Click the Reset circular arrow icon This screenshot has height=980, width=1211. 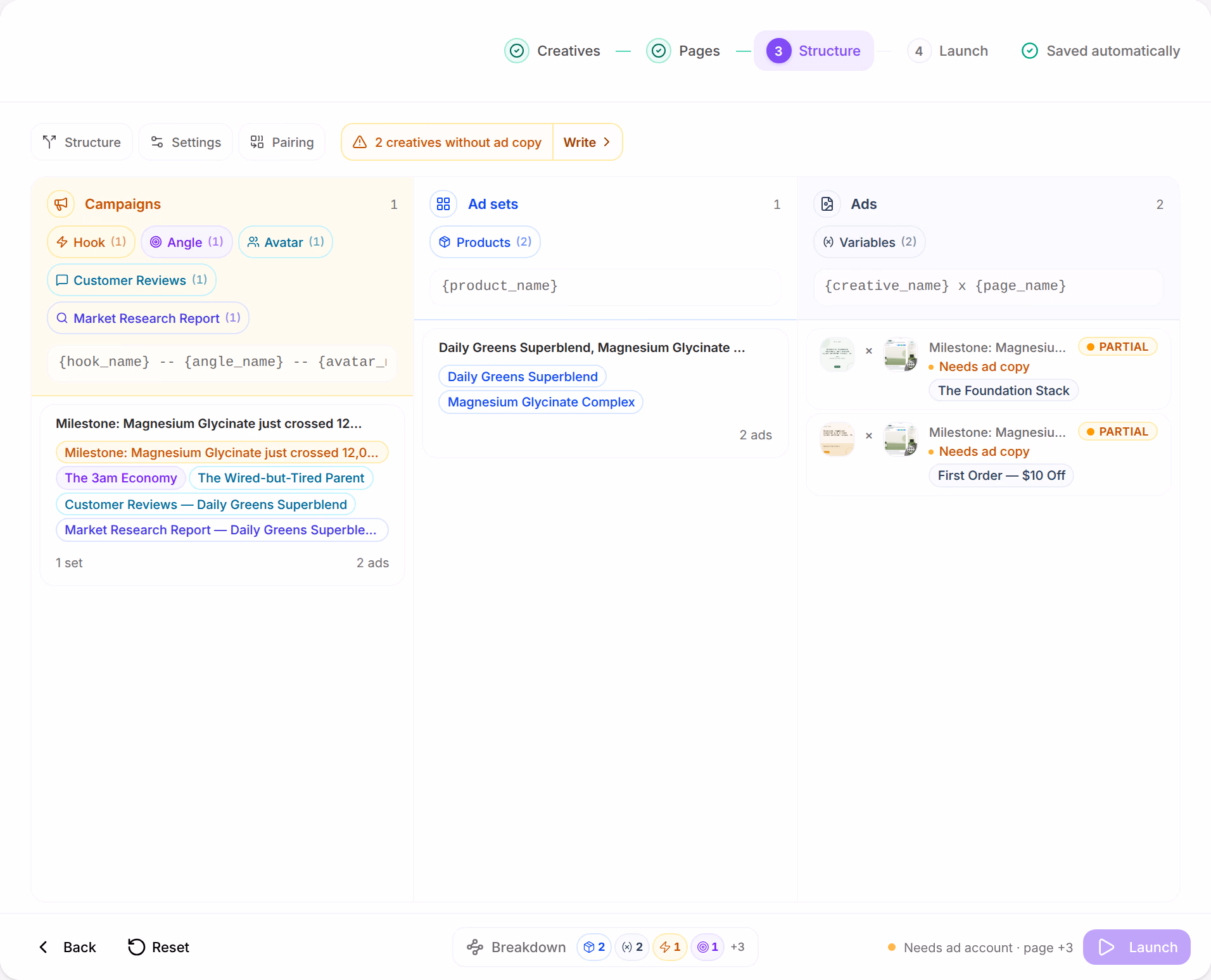click(x=136, y=947)
